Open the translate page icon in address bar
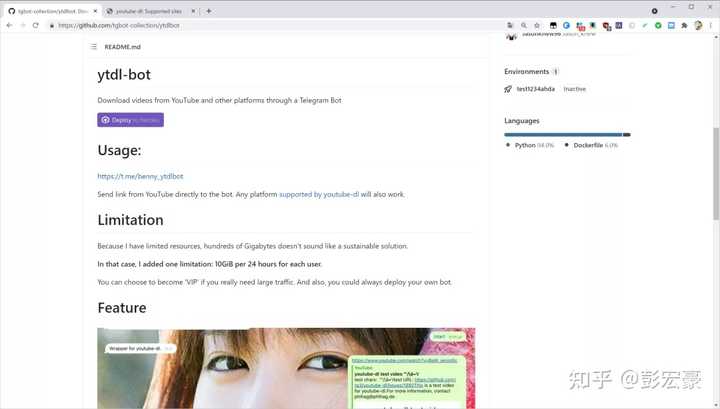 510,25
